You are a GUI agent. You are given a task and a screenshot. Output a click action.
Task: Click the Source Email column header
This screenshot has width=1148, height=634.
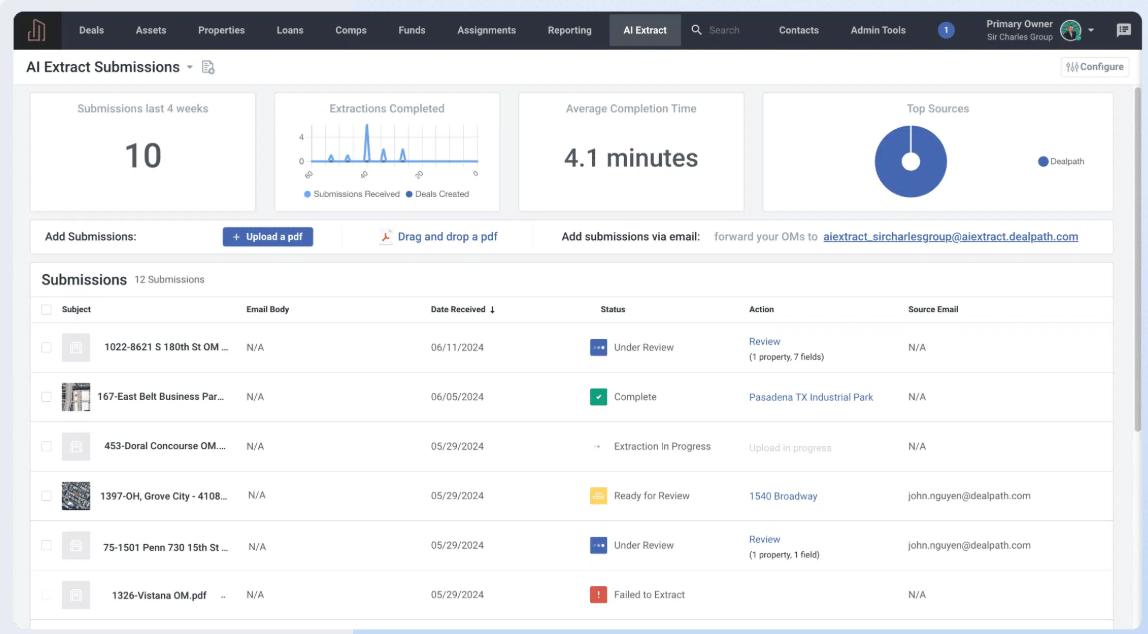[933, 309]
